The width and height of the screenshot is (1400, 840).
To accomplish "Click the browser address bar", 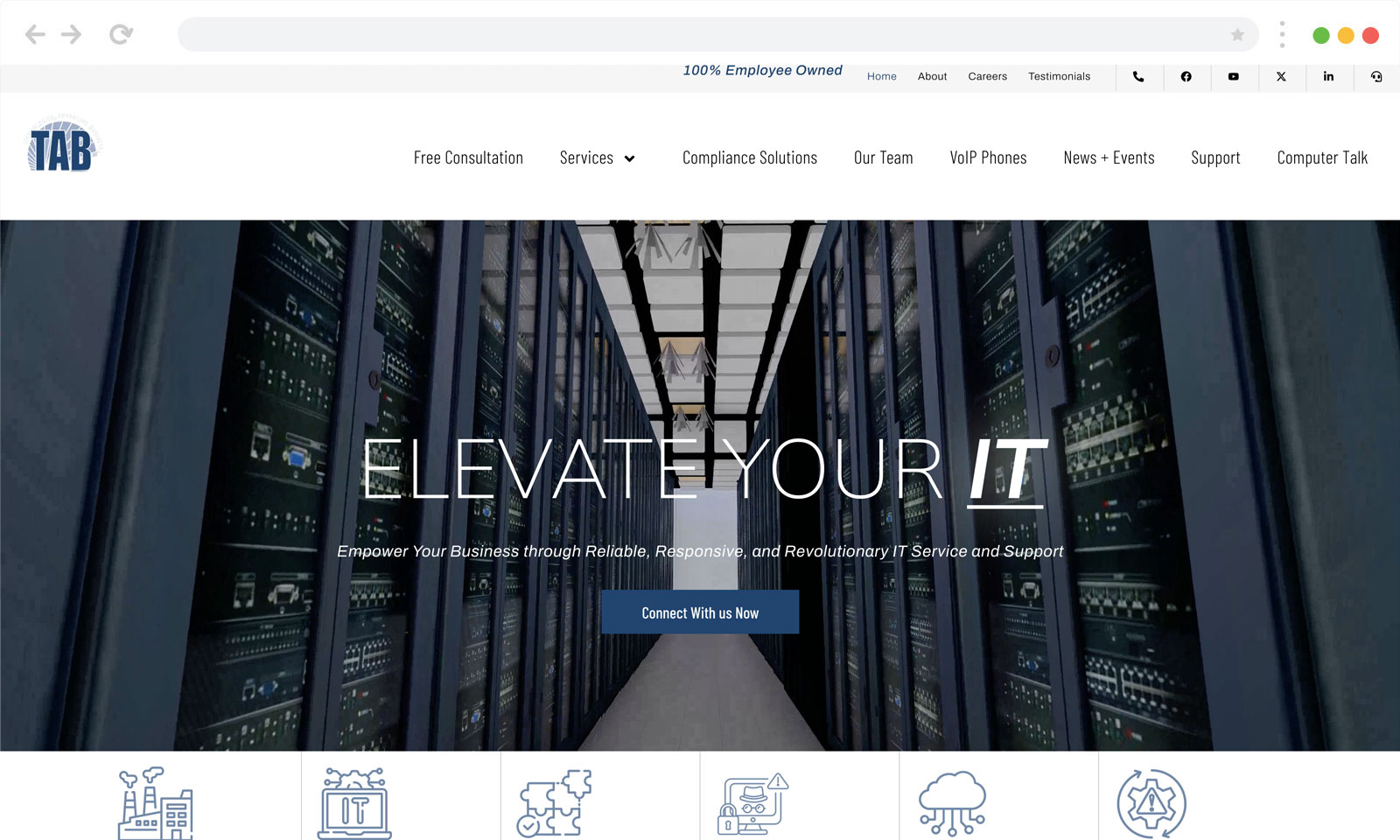I will pyautogui.click(x=700, y=35).
